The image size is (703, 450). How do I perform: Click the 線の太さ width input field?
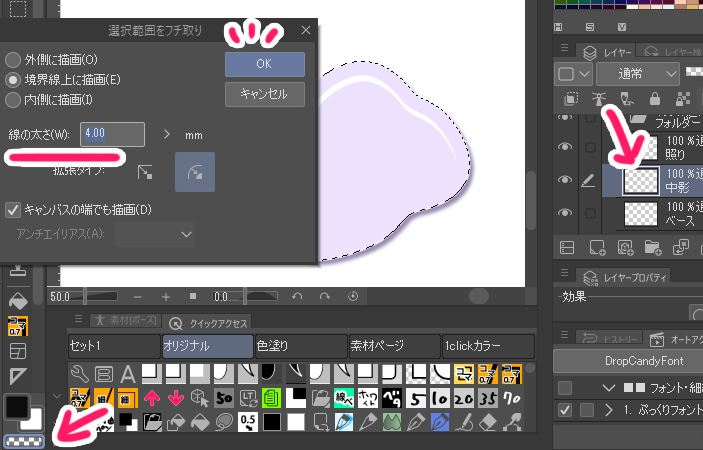coord(112,133)
